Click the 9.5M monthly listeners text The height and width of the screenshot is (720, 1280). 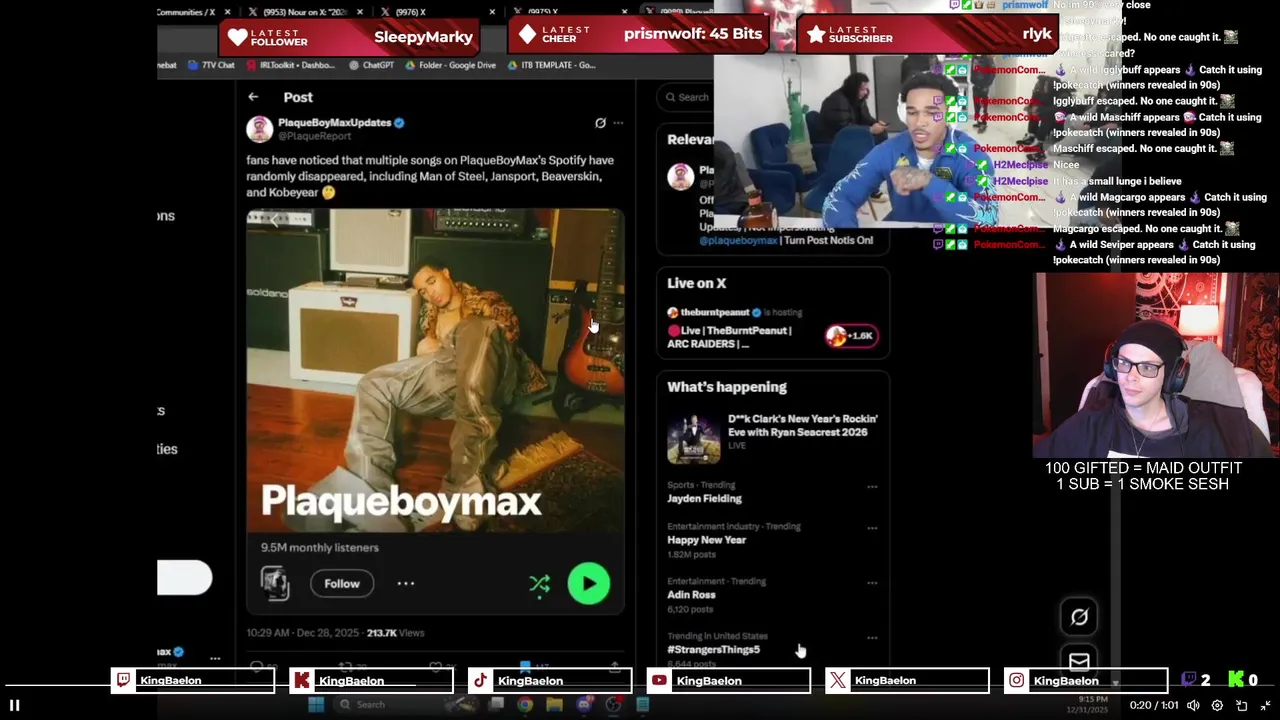click(320, 547)
